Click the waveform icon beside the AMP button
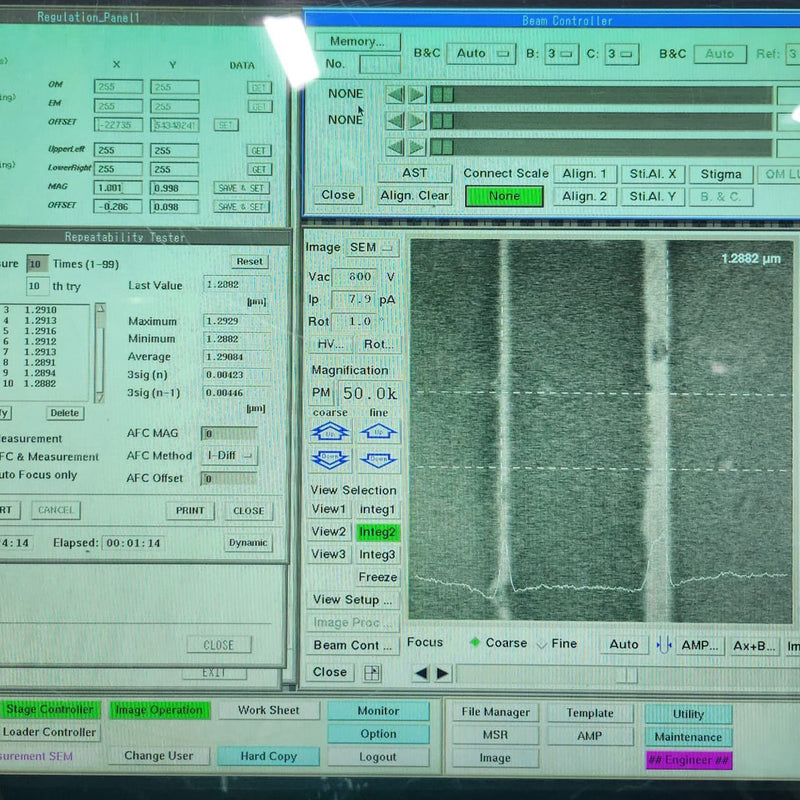 [x=664, y=645]
